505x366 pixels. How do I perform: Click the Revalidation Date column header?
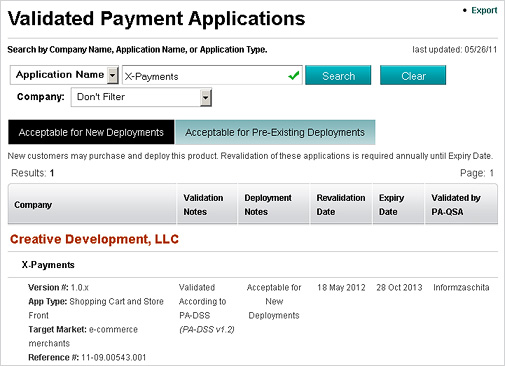click(x=341, y=204)
